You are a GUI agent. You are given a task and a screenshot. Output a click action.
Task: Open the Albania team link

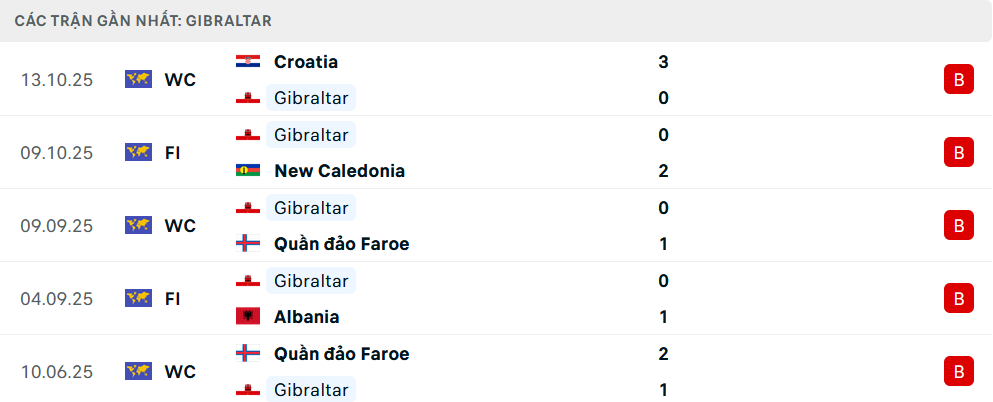coord(306,317)
